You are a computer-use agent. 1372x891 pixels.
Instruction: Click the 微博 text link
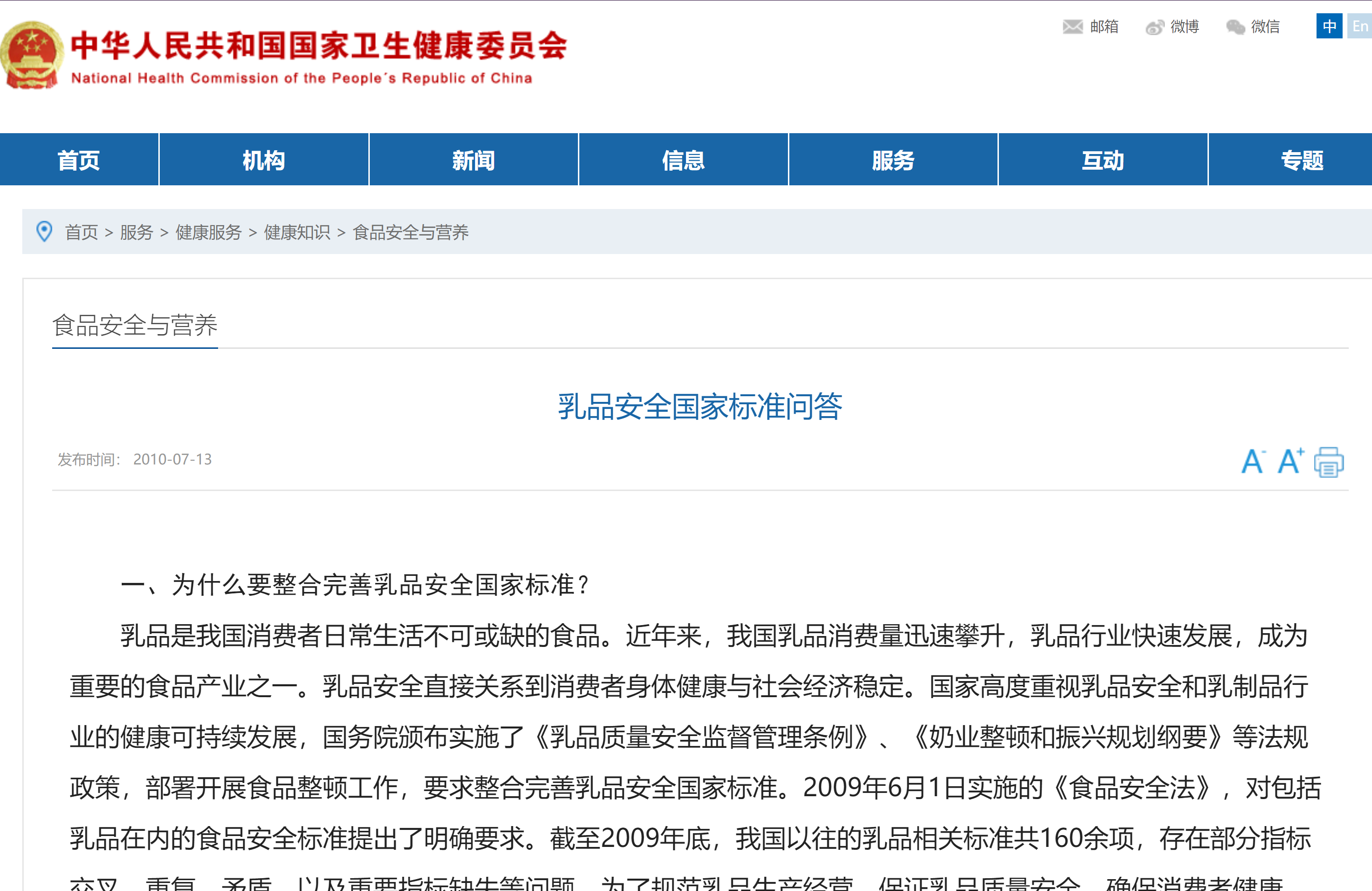point(1185,27)
